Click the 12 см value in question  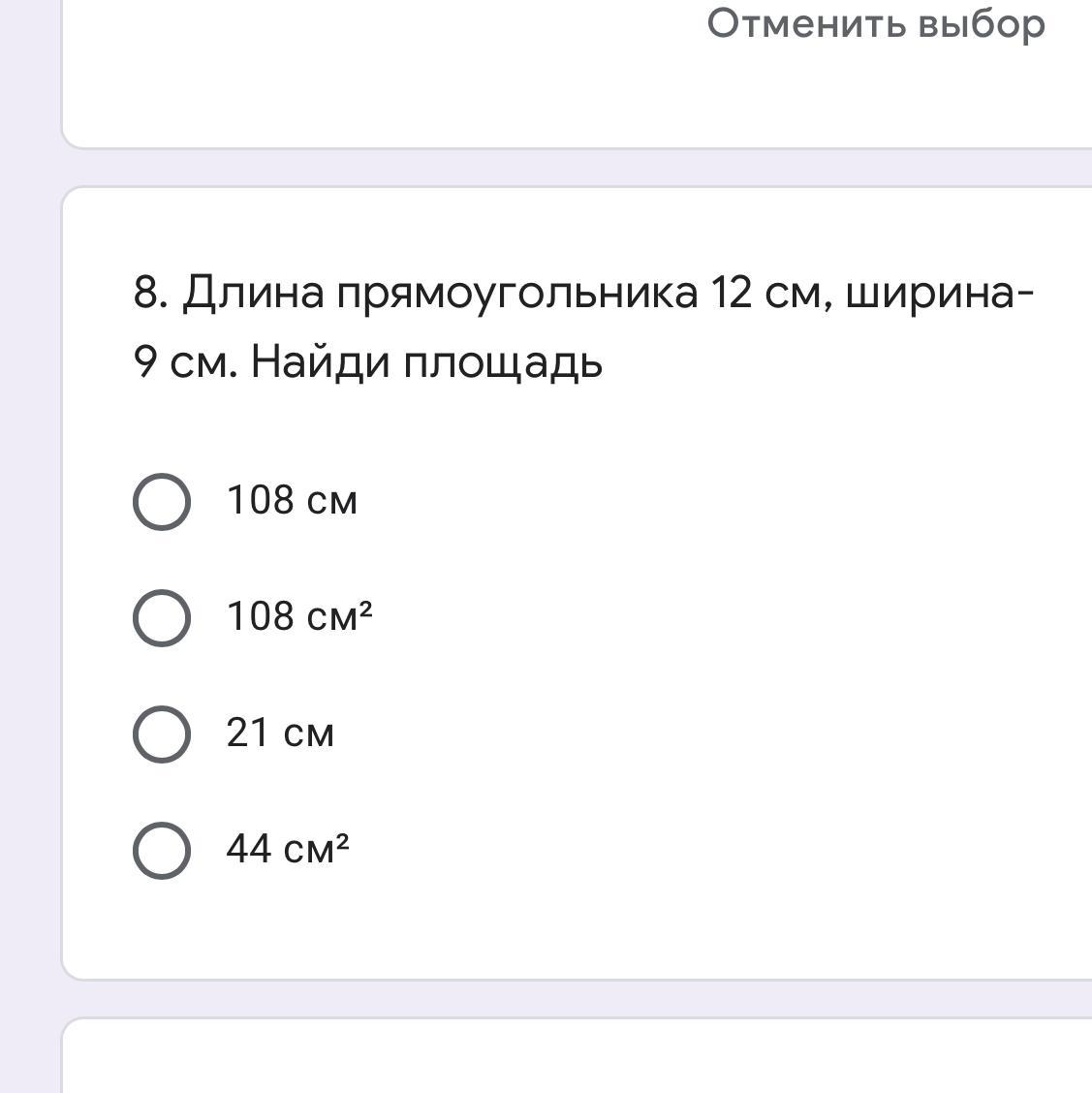765,292
